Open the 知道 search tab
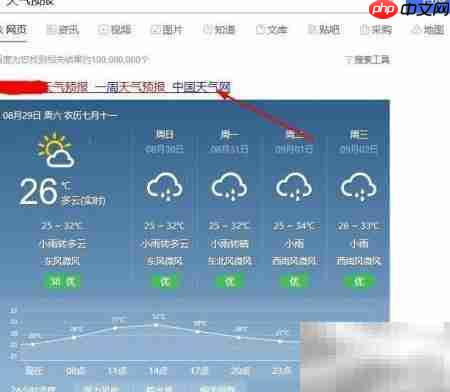This screenshot has height=392, width=450. click(x=219, y=30)
